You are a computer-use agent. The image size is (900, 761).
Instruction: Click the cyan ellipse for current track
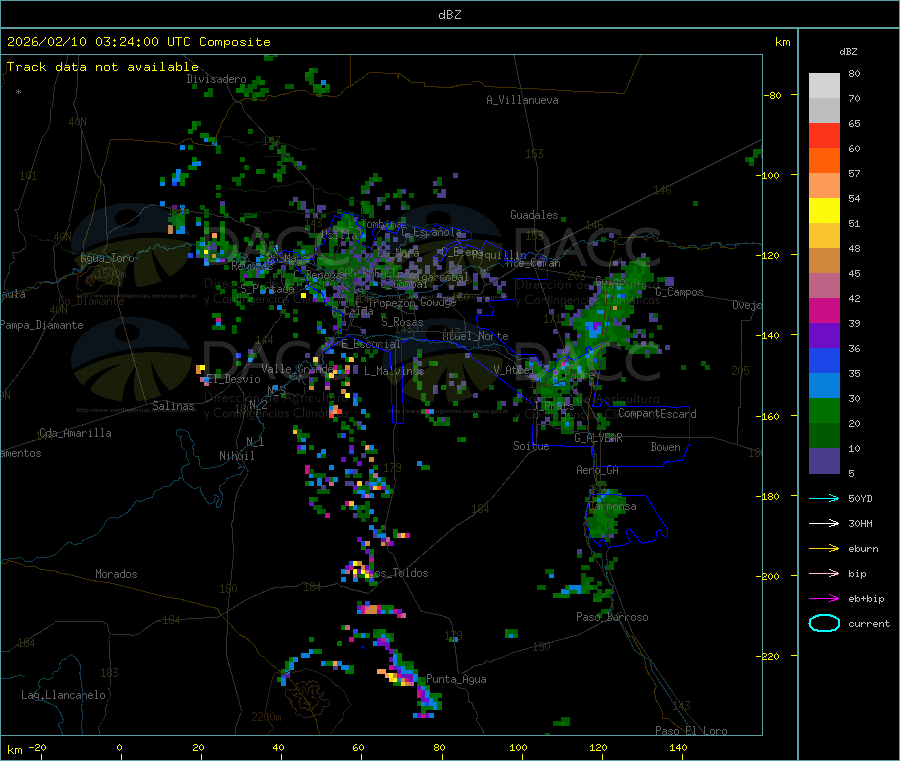(824, 623)
